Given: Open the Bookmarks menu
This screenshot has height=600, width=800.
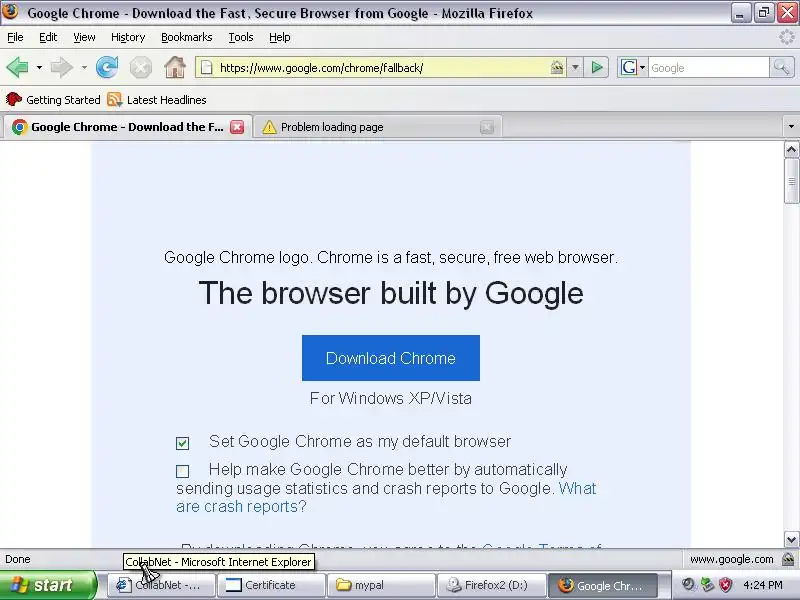Looking at the screenshot, I should click(x=187, y=37).
